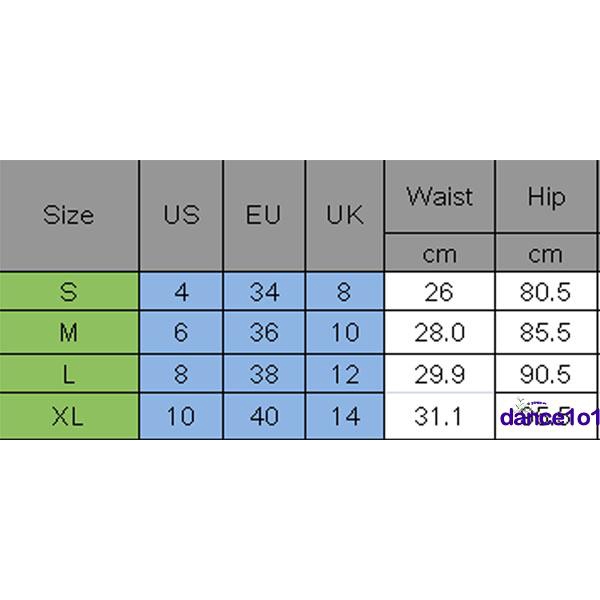The image size is (600, 600).
Task: Click the cm unit under Waist
Action: tap(439, 254)
